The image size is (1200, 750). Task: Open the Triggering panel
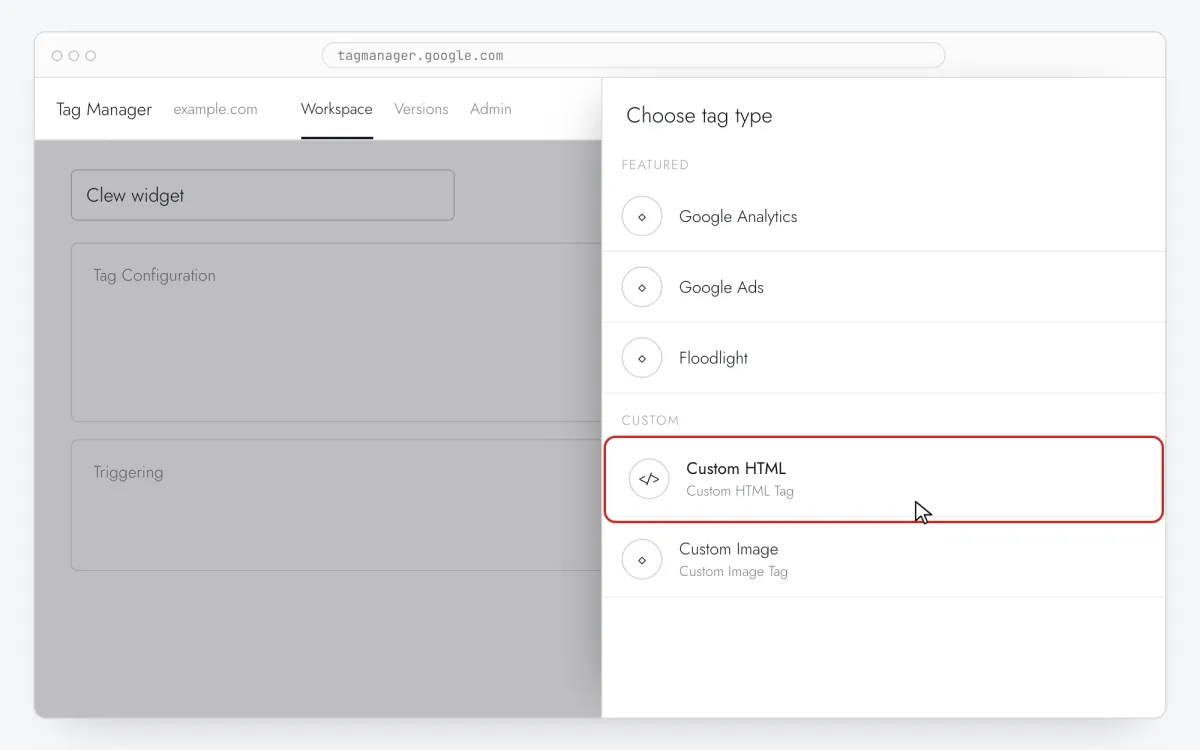click(x=336, y=505)
